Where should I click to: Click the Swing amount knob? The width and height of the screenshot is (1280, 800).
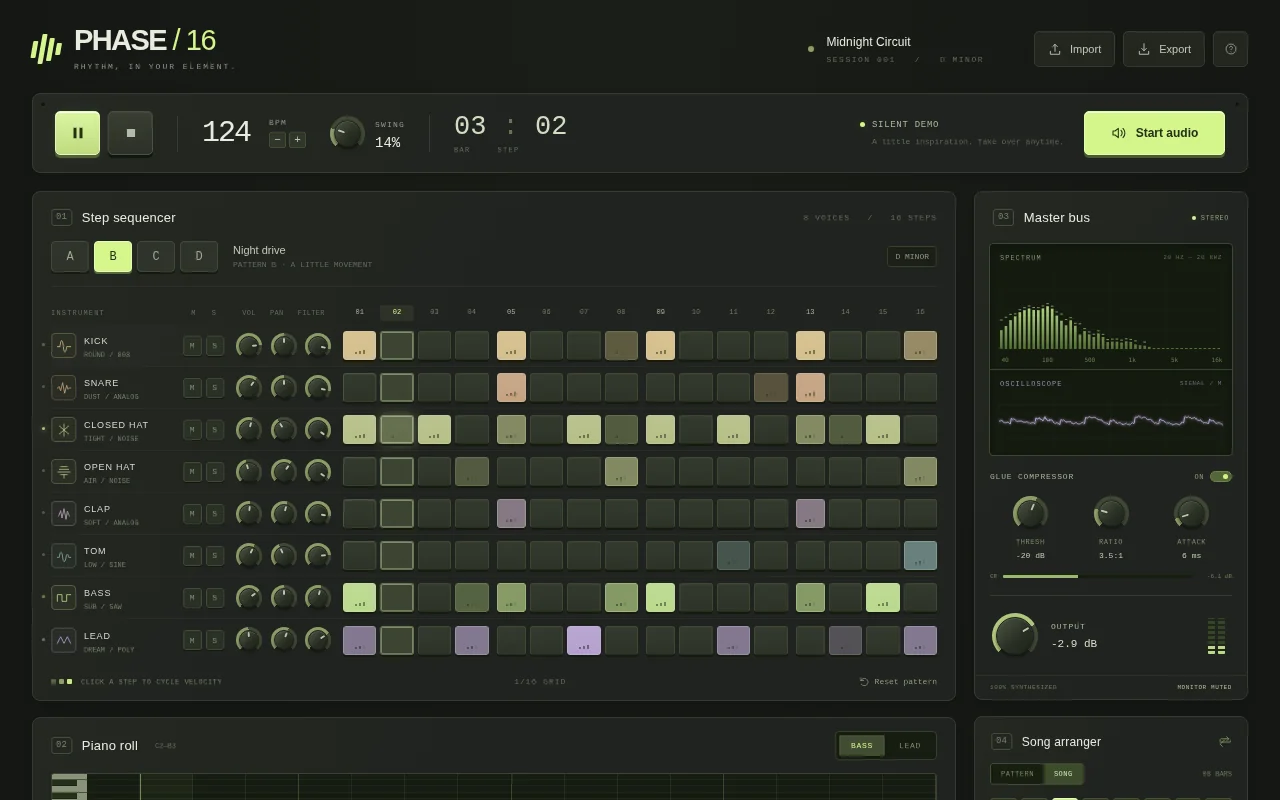(347, 133)
